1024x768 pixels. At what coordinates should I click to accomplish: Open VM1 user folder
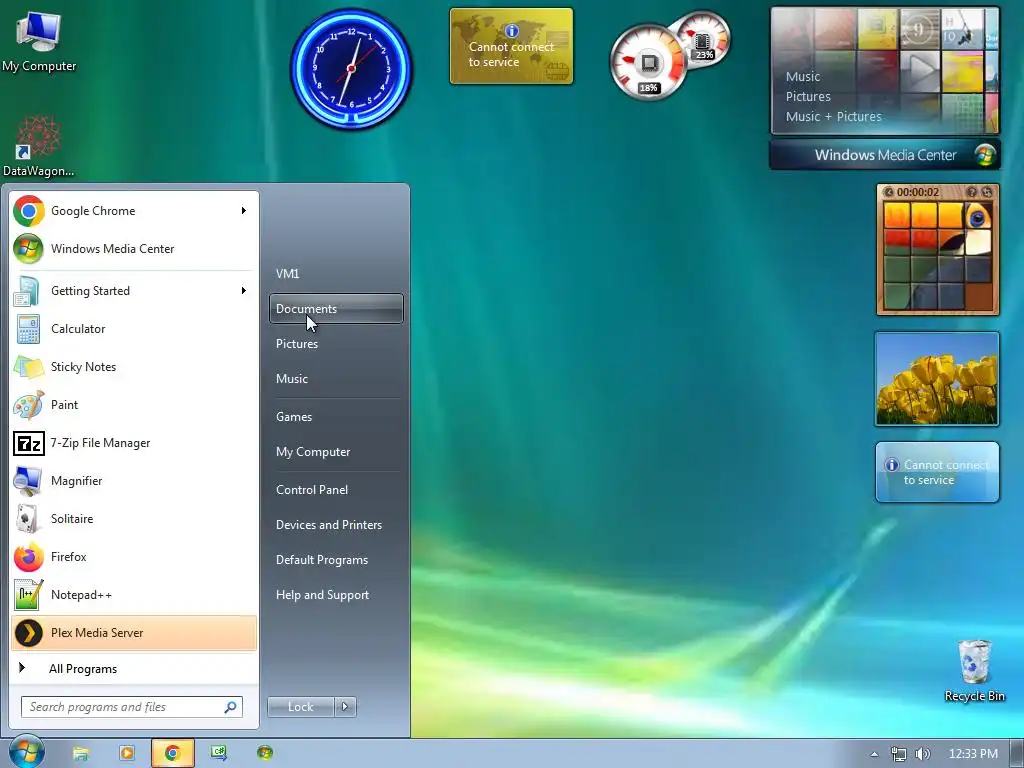pos(336,274)
